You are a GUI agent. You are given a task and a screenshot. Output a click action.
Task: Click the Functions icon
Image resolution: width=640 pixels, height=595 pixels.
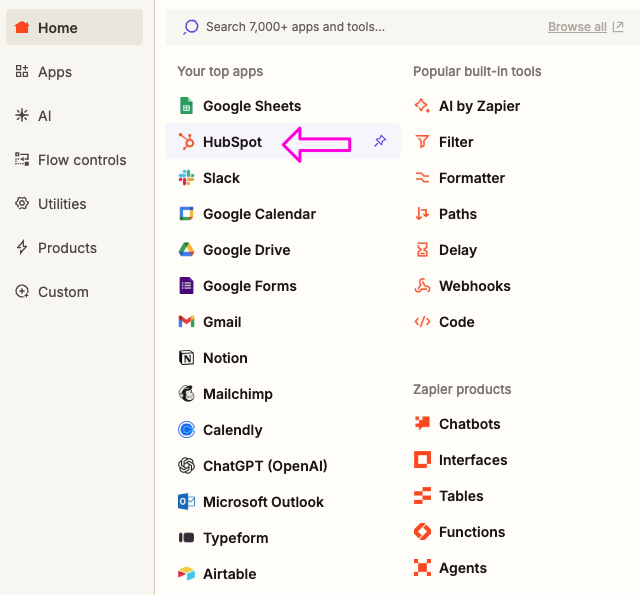coord(422,531)
